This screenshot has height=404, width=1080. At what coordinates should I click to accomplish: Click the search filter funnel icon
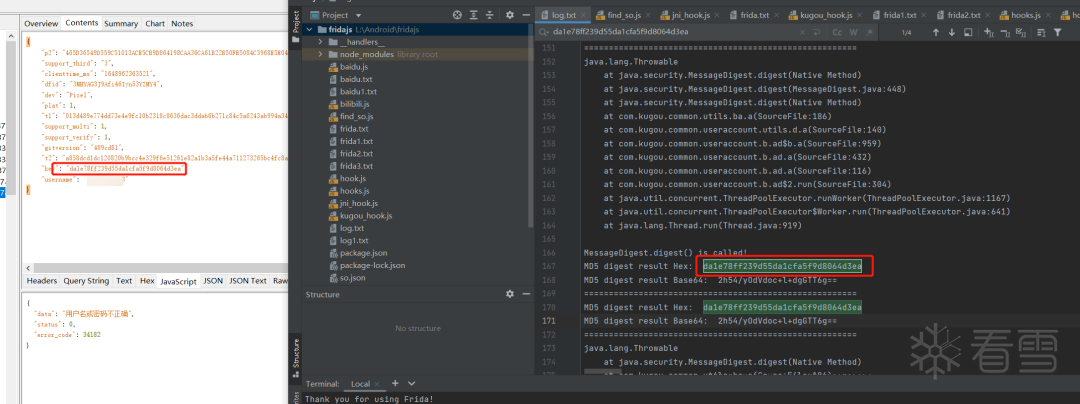tap(1057, 32)
